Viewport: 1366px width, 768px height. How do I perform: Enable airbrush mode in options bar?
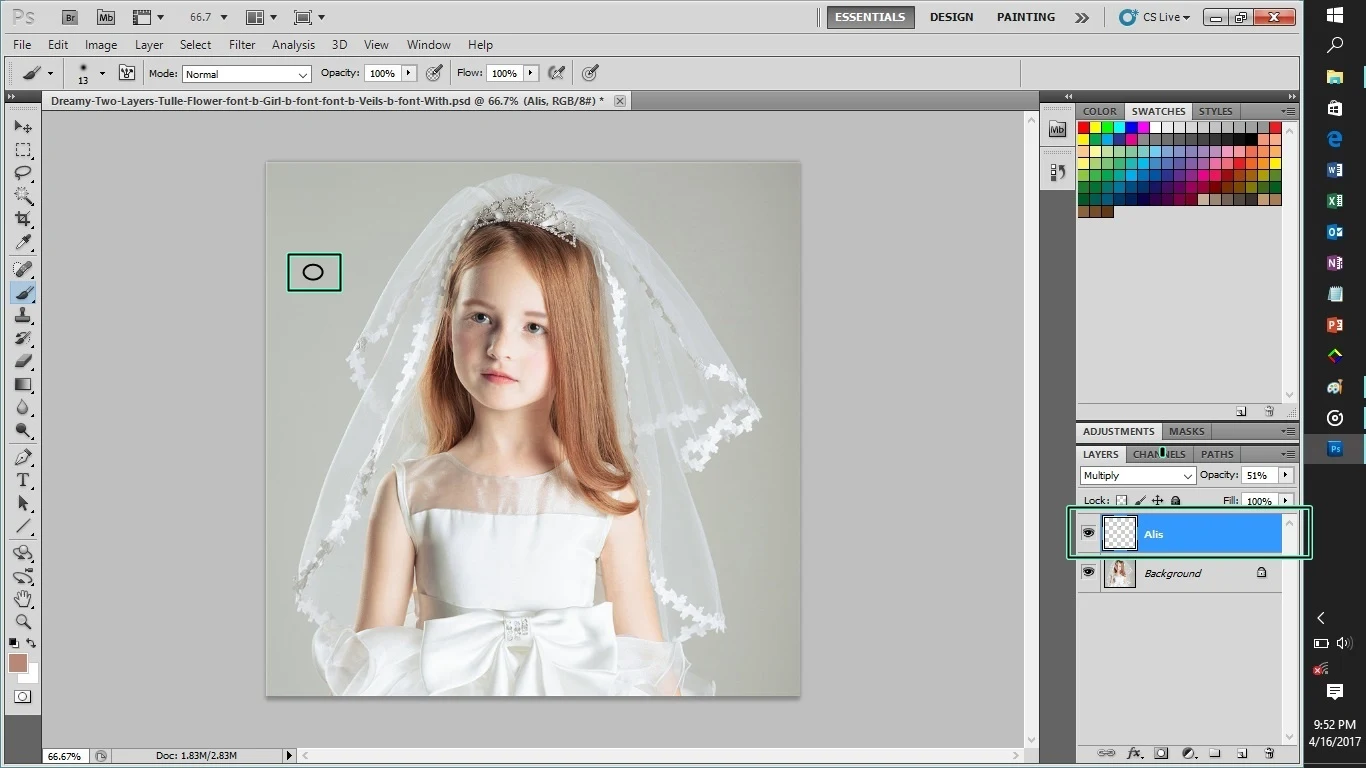tap(557, 73)
